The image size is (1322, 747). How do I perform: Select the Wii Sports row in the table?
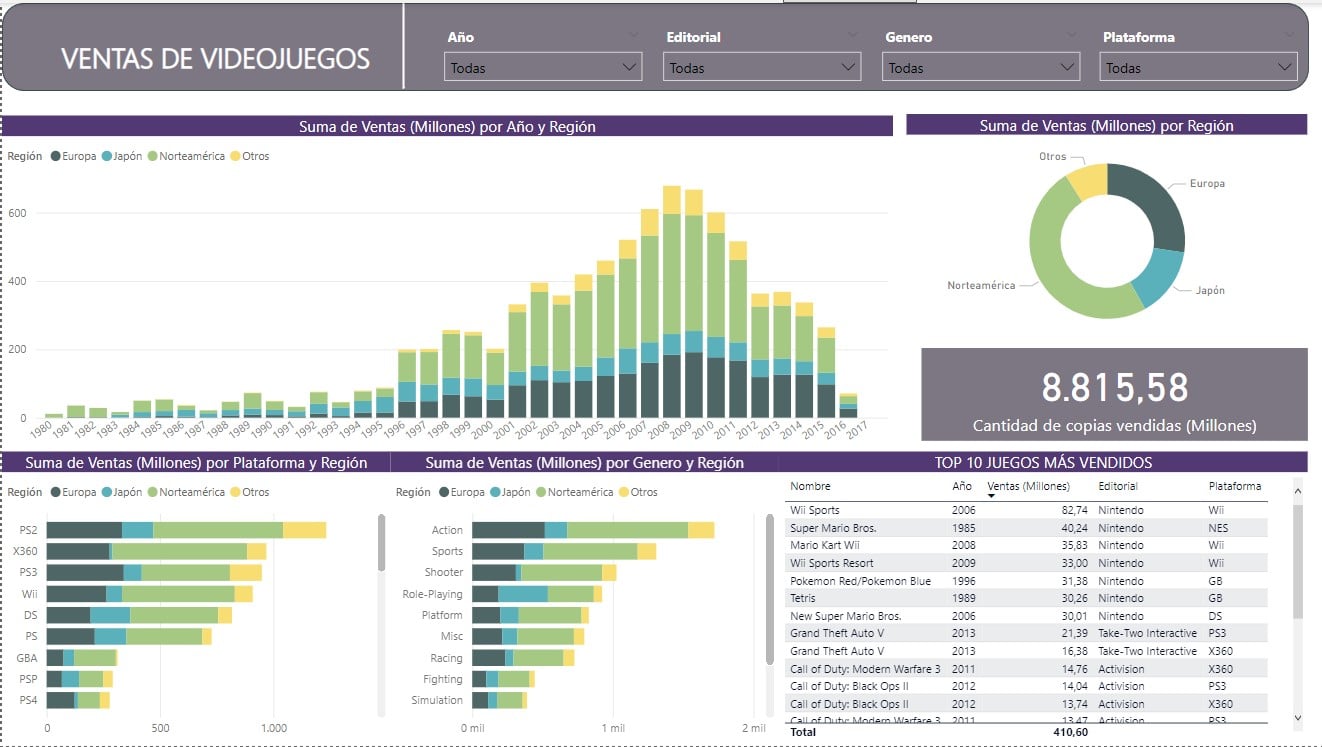click(815, 510)
